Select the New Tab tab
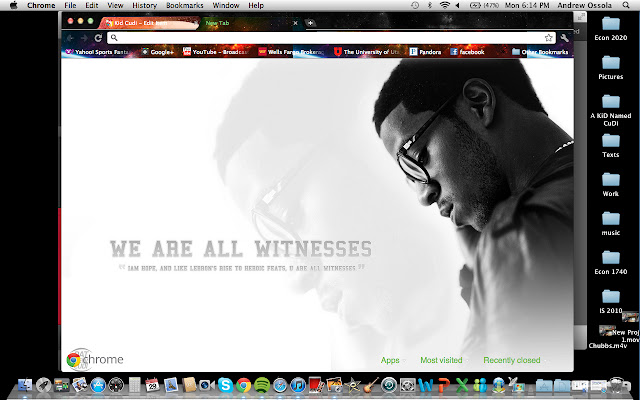This screenshot has width=640, height=400. [x=249, y=23]
